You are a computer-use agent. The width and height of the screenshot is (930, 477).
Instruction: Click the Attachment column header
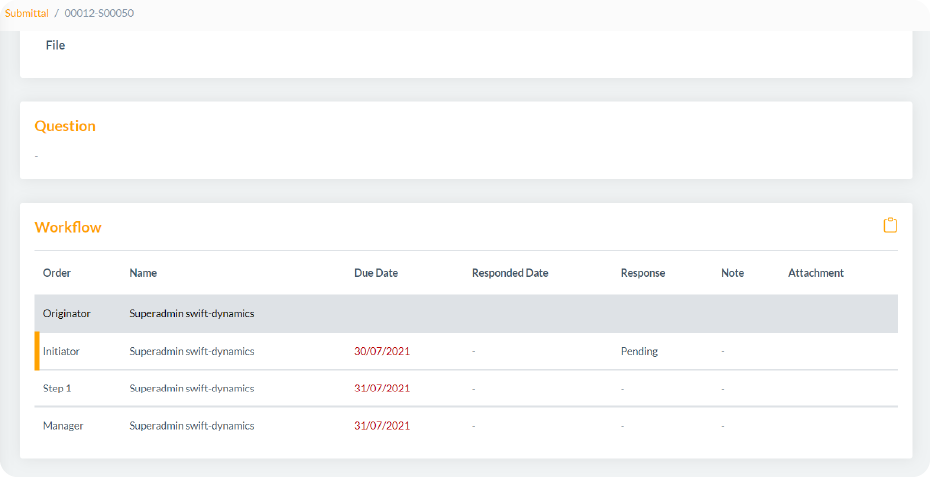[x=816, y=274]
